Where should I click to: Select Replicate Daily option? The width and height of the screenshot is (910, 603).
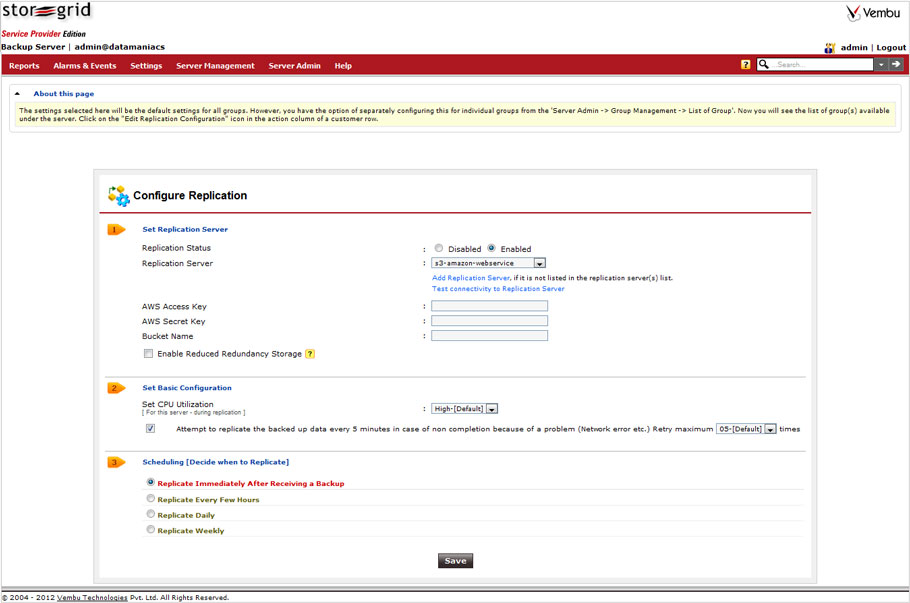151,514
